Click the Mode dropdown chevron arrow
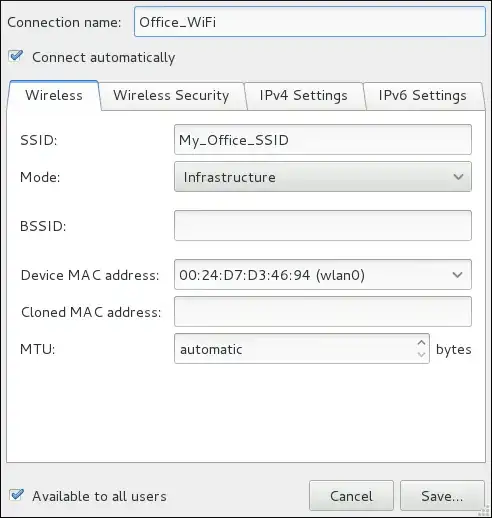 458,177
